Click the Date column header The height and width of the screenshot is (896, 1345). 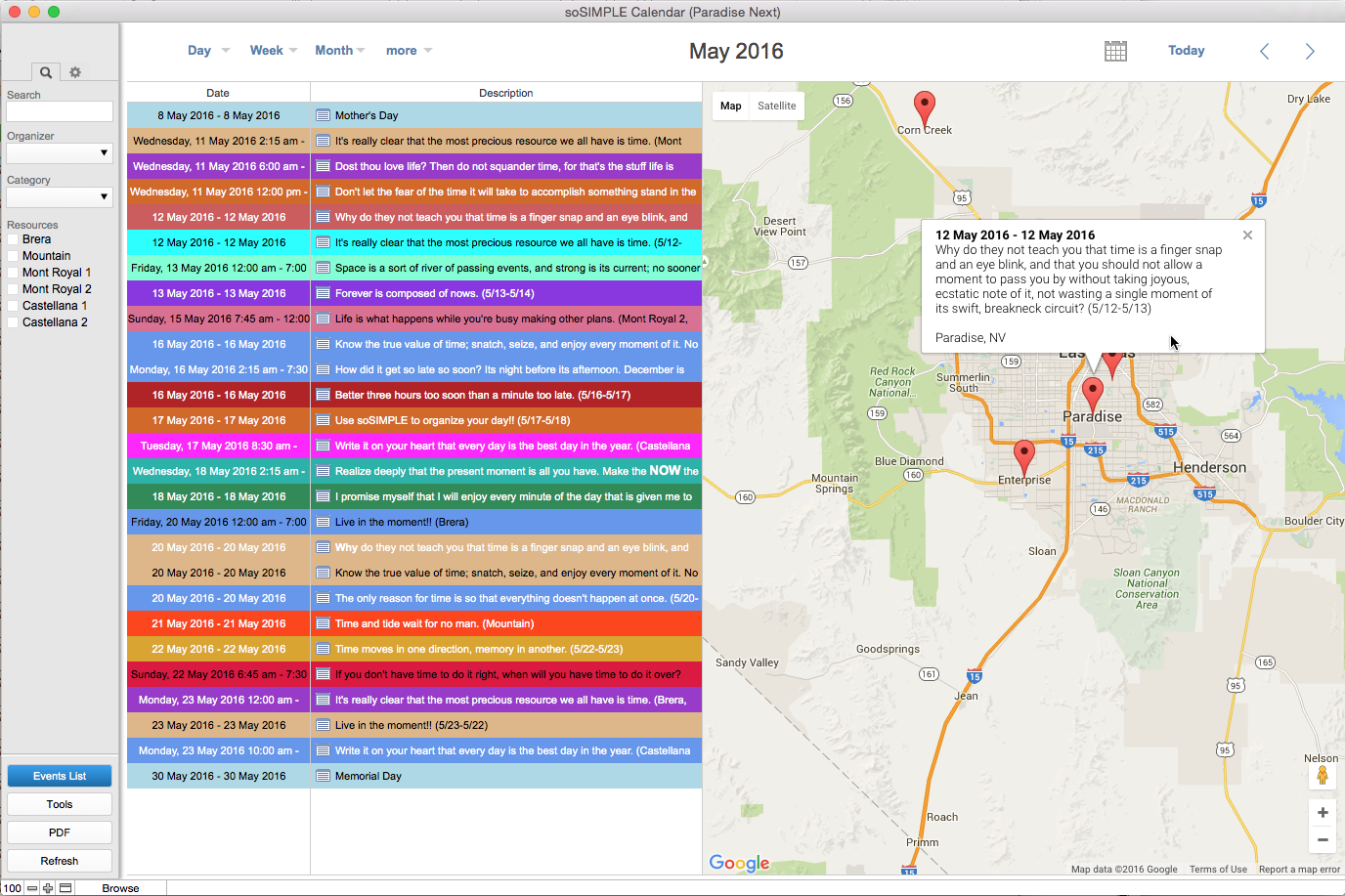click(x=218, y=93)
